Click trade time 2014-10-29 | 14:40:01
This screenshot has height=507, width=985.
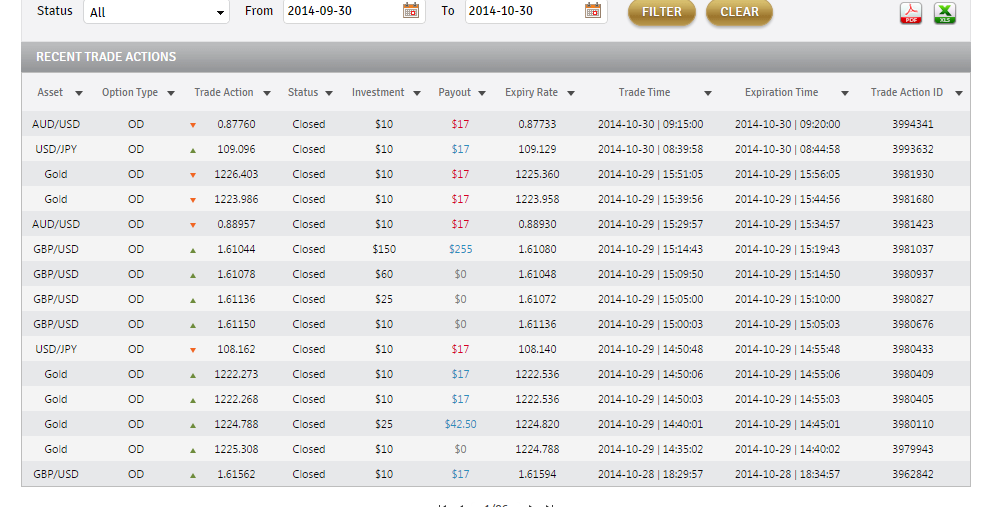[x=650, y=424]
